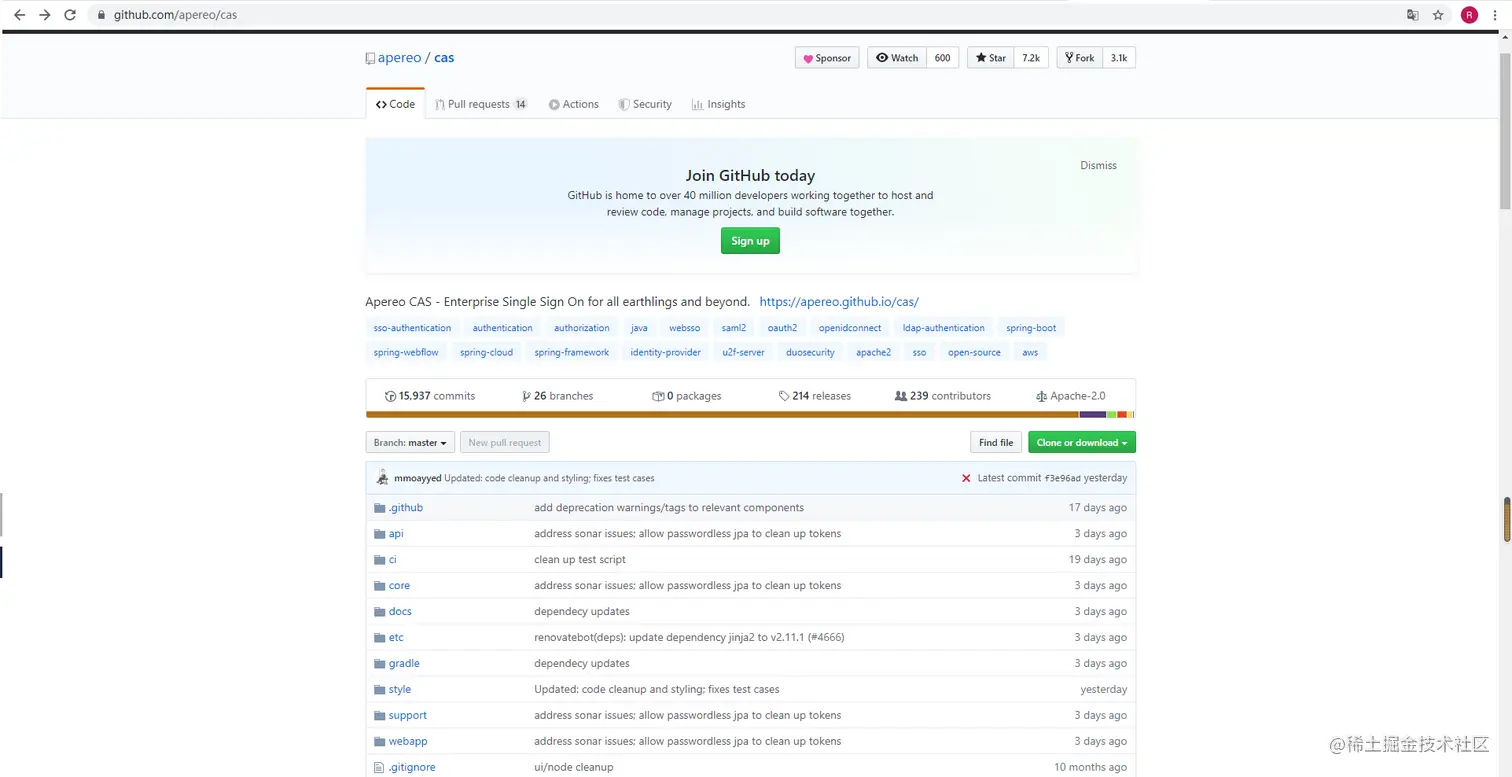Click the language breakdown color bar
This screenshot has width=1512, height=777.
[750, 414]
